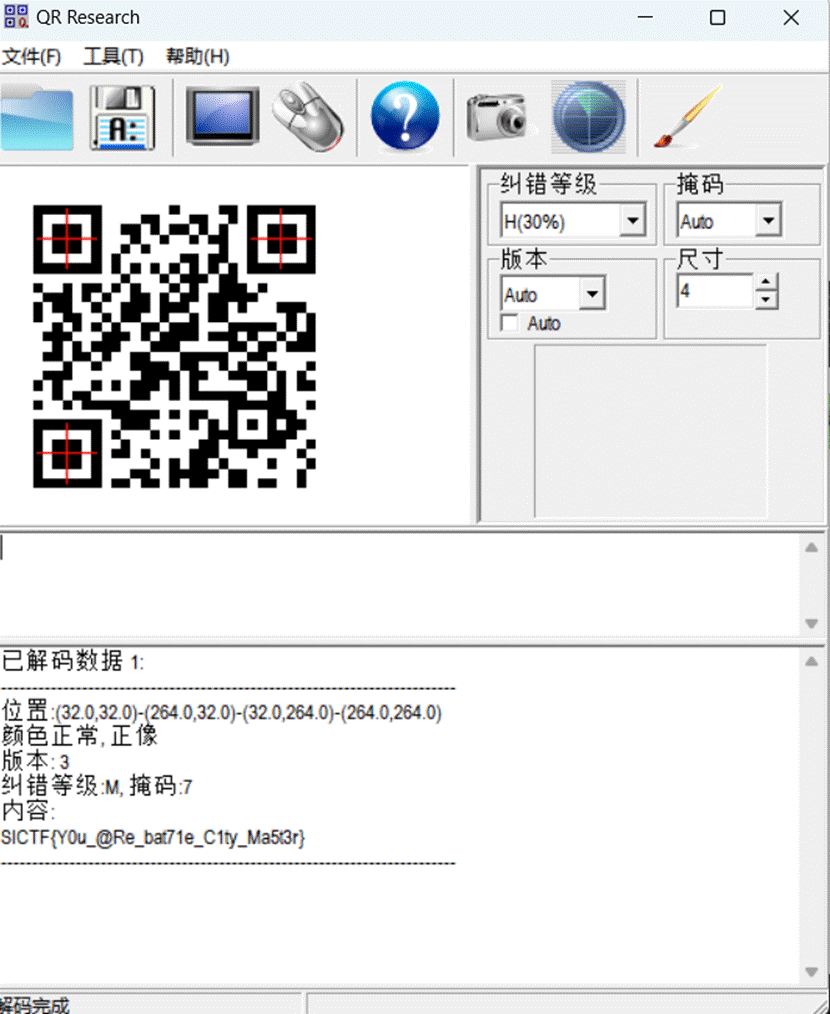This screenshot has width=830, height=1014.
Task: Select the paintbrush tool icon
Action: click(688, 116)
